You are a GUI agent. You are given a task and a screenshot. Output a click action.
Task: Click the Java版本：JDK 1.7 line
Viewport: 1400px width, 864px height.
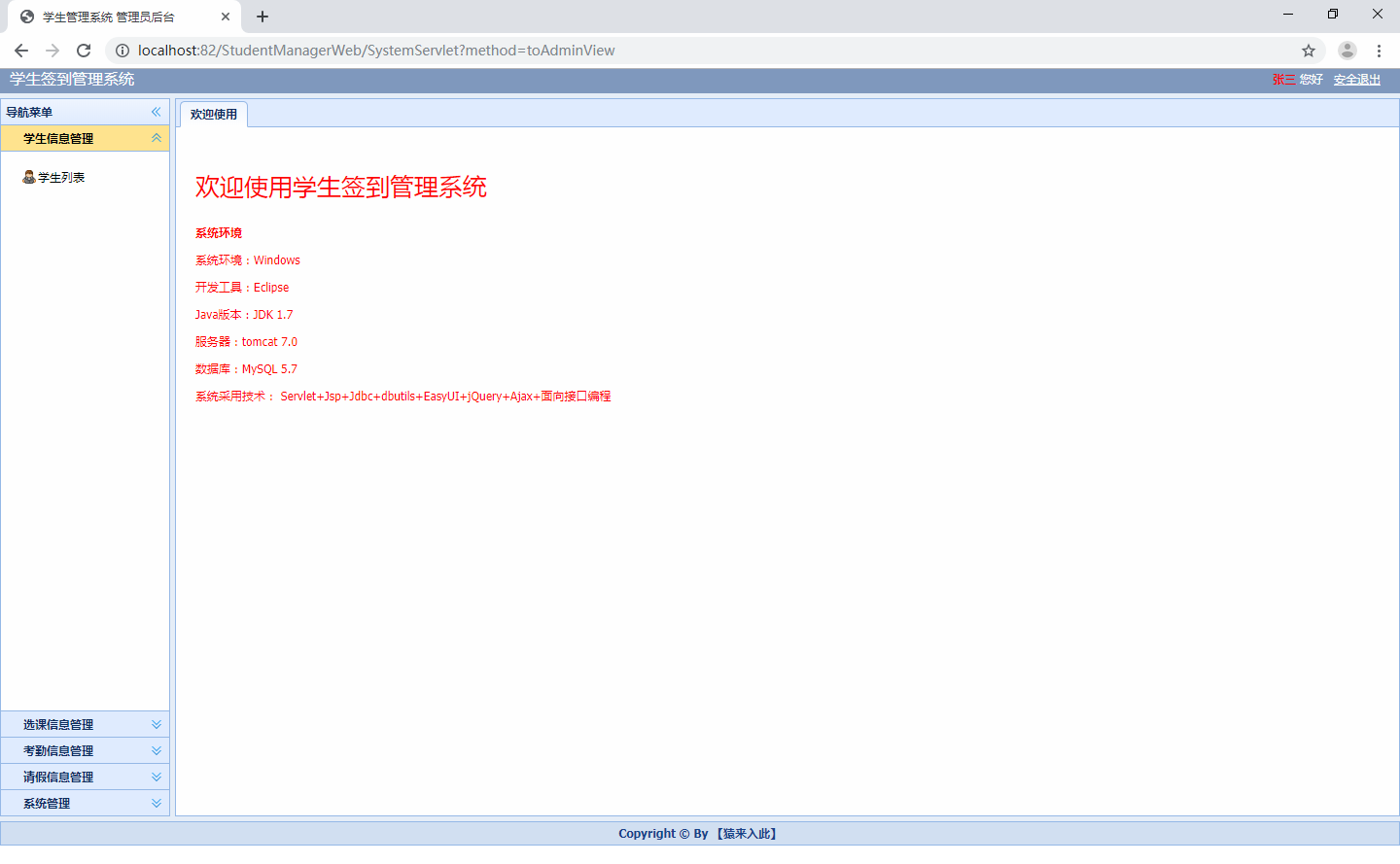pos(244,315)
